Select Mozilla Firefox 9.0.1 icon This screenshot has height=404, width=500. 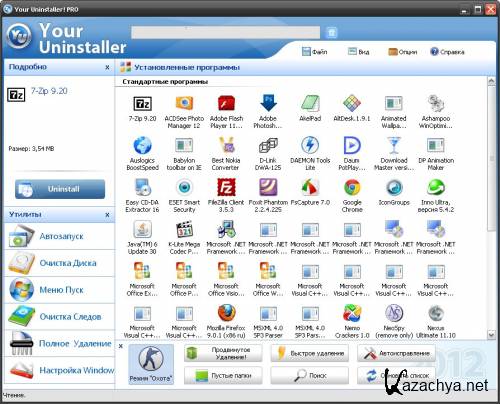point(226,313)
